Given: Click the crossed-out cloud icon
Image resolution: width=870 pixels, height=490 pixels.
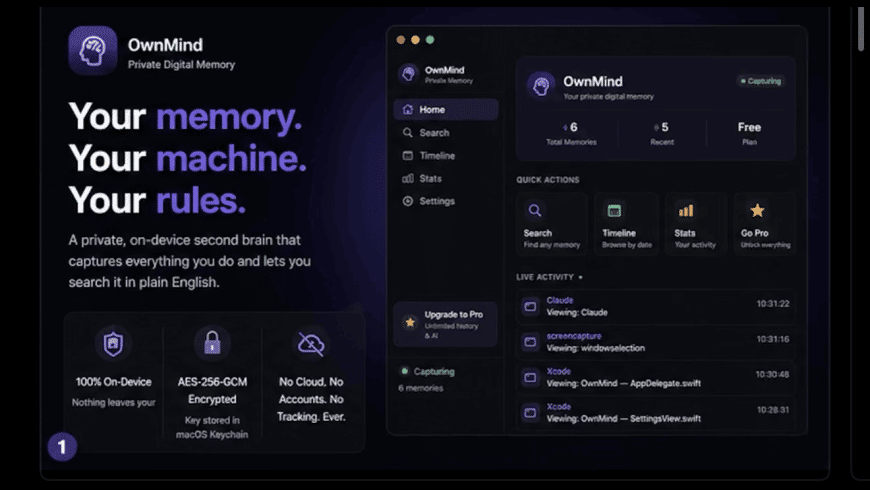Looking at the screenshot, I should pos(311,344).
